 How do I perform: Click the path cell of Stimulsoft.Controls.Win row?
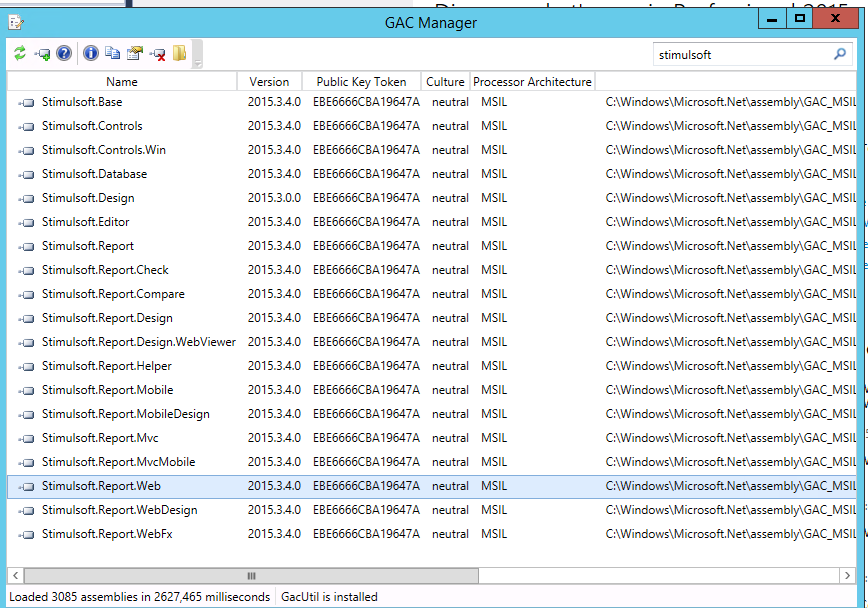(731, 150)
